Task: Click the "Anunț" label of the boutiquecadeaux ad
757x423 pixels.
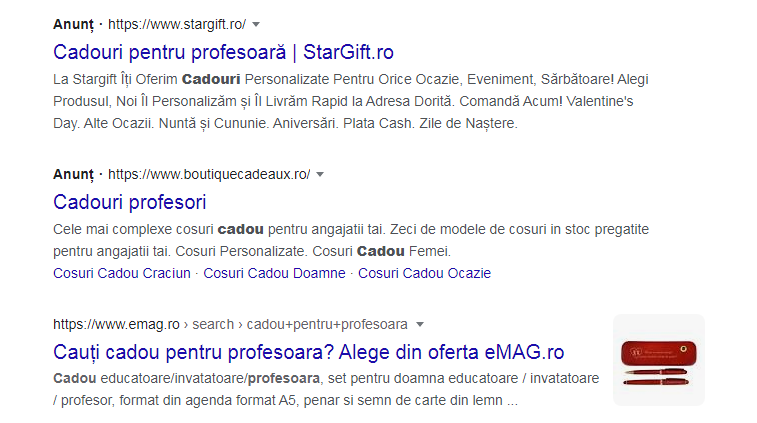Action: 73,175
